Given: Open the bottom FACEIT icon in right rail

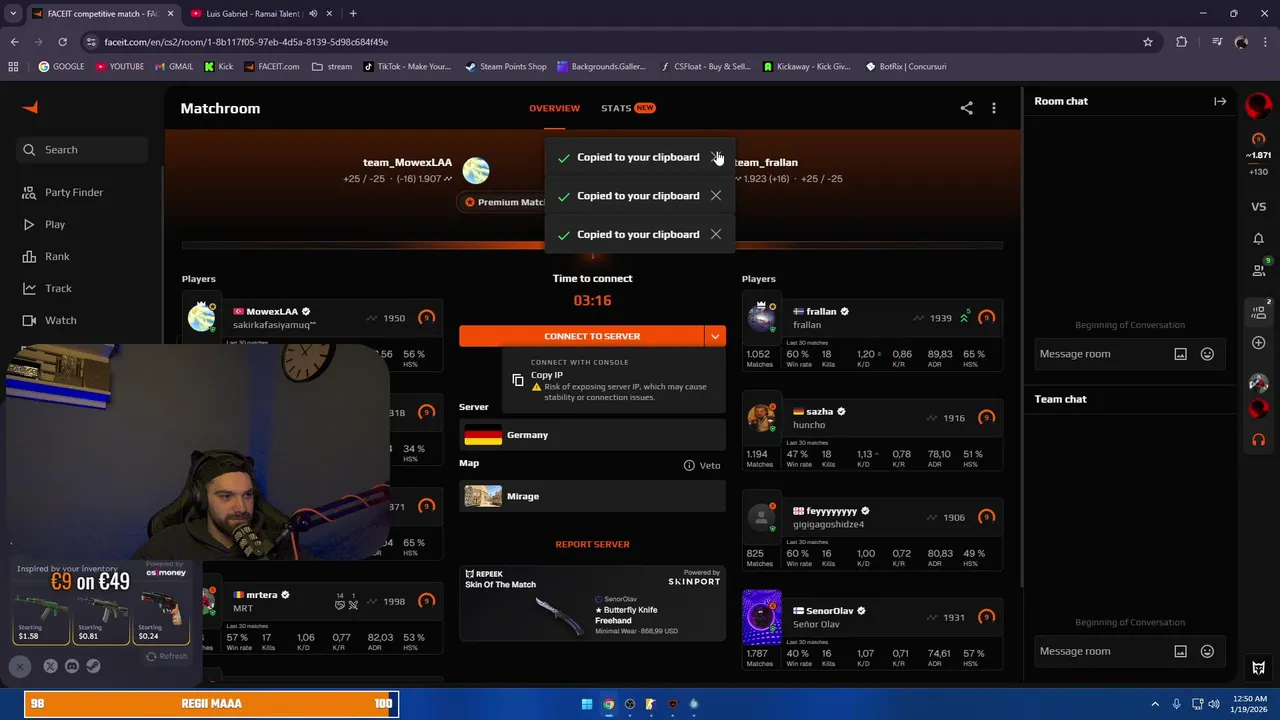Looking at the screenshot, I should [1259, 668].
